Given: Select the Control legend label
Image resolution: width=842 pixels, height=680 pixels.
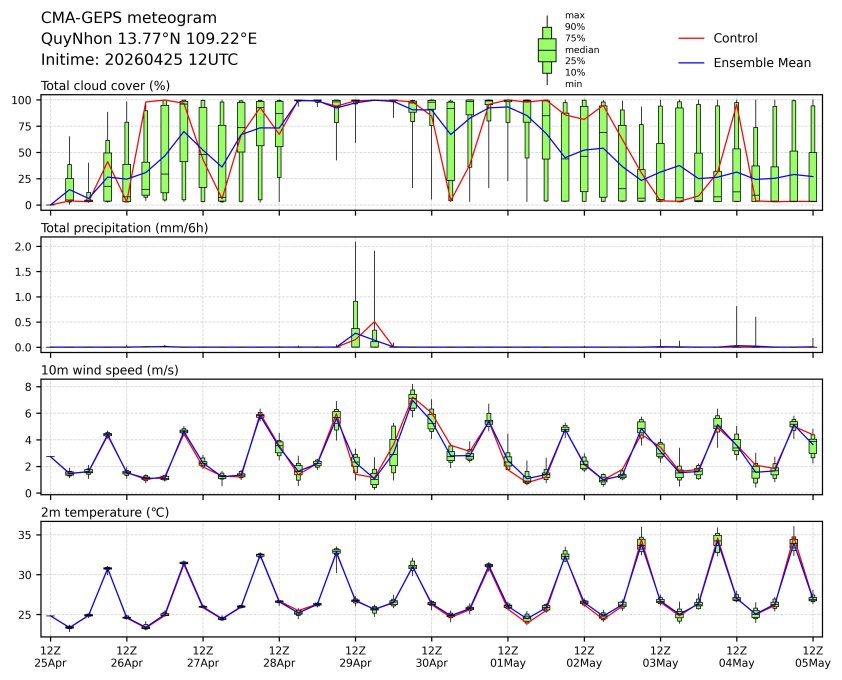Looking at the screenshot, I should tap(735, 38).
